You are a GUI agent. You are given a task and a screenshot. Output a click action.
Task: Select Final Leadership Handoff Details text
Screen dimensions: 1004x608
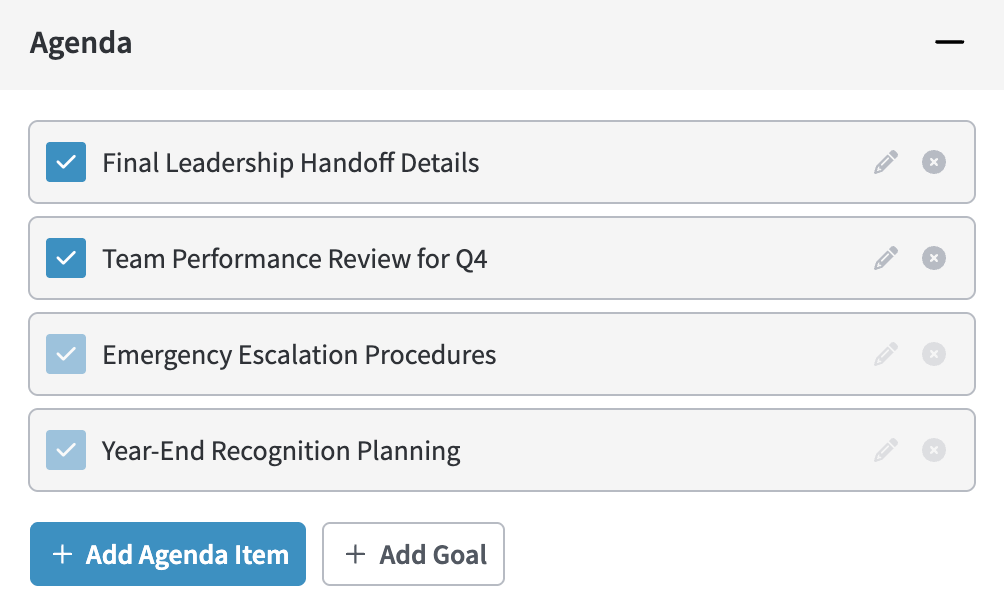tap(291, 162)
